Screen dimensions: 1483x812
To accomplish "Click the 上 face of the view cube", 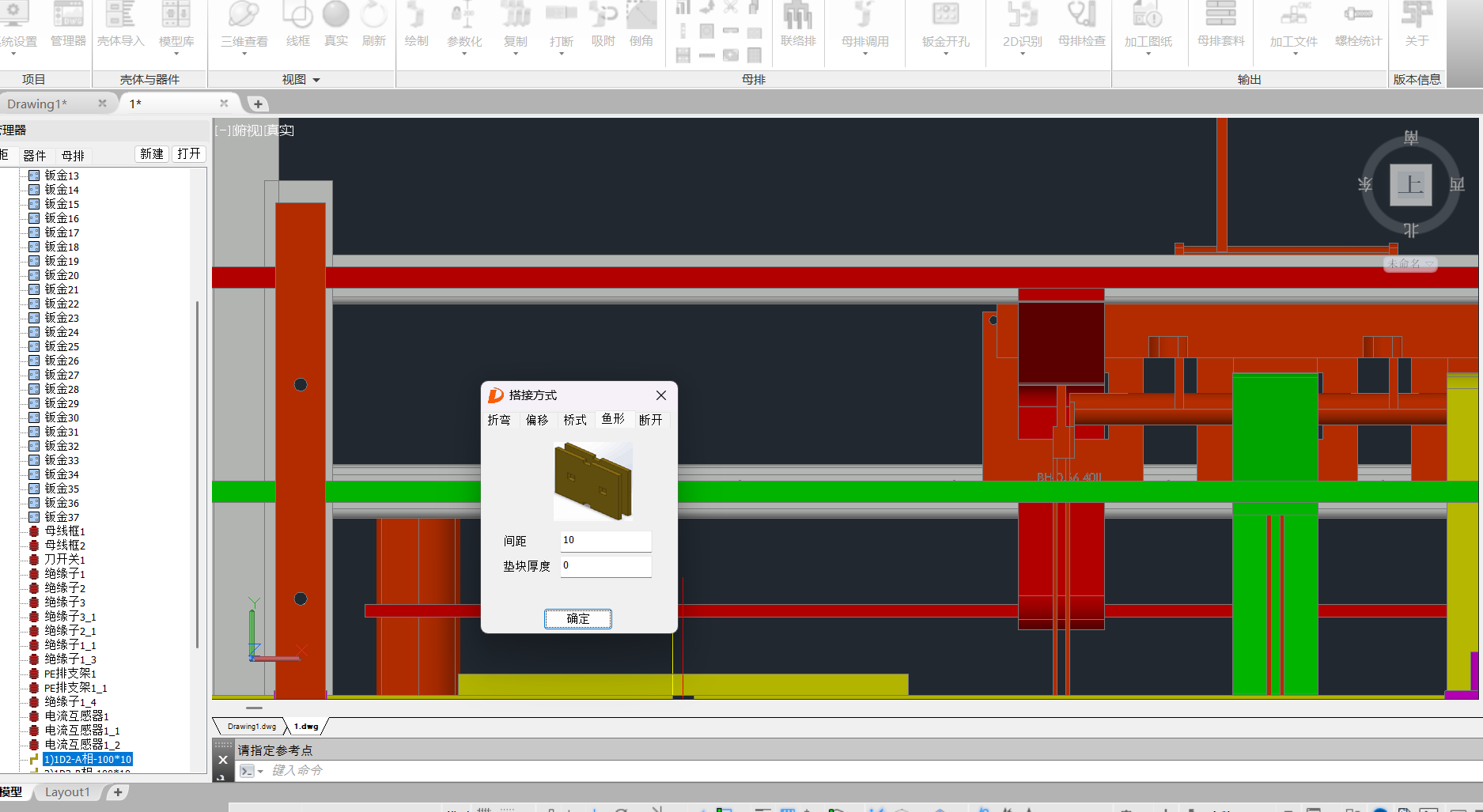I will click(1410, 185).
